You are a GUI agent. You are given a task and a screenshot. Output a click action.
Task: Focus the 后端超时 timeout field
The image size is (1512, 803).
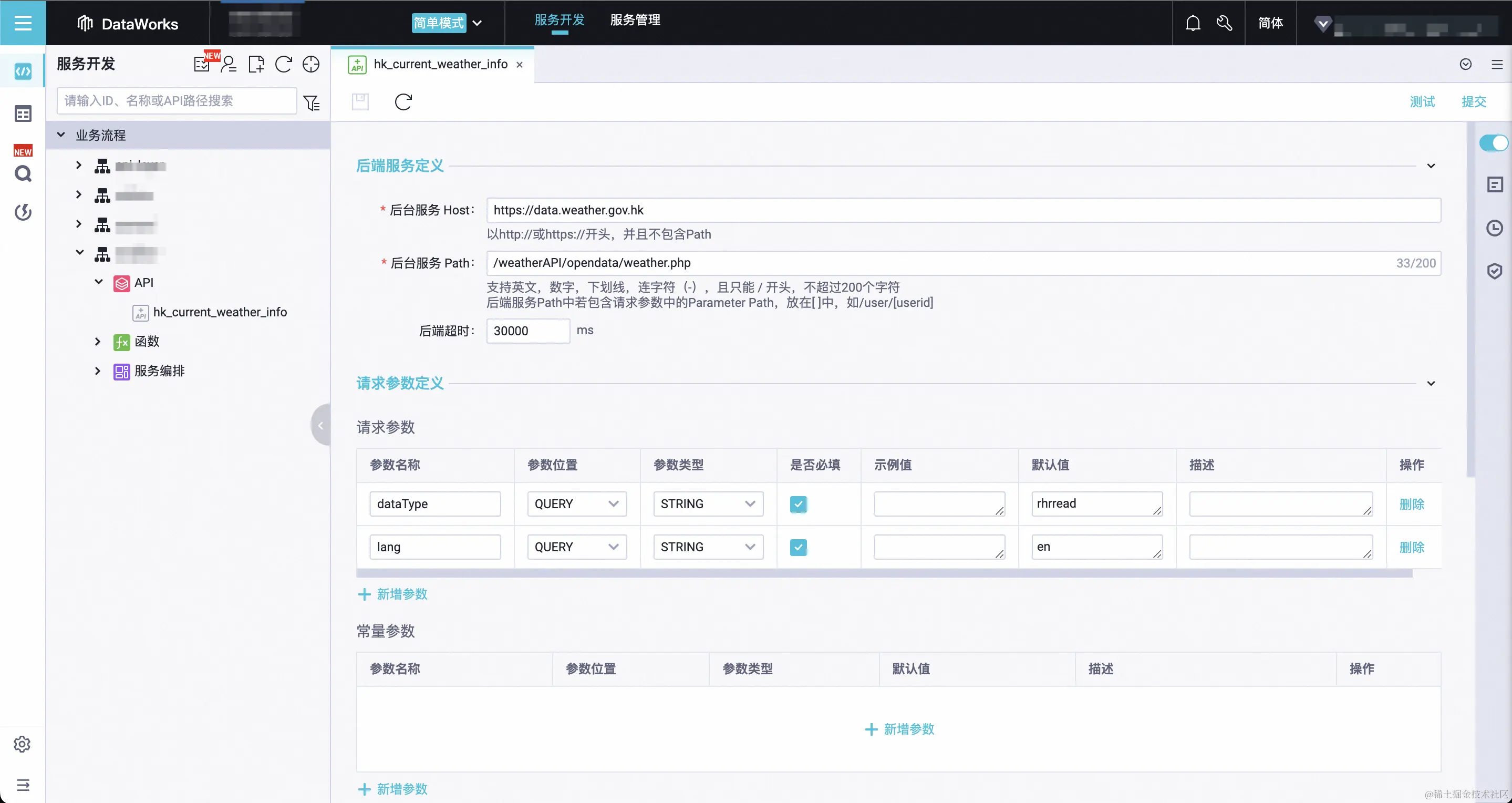(x=527, y=331)
